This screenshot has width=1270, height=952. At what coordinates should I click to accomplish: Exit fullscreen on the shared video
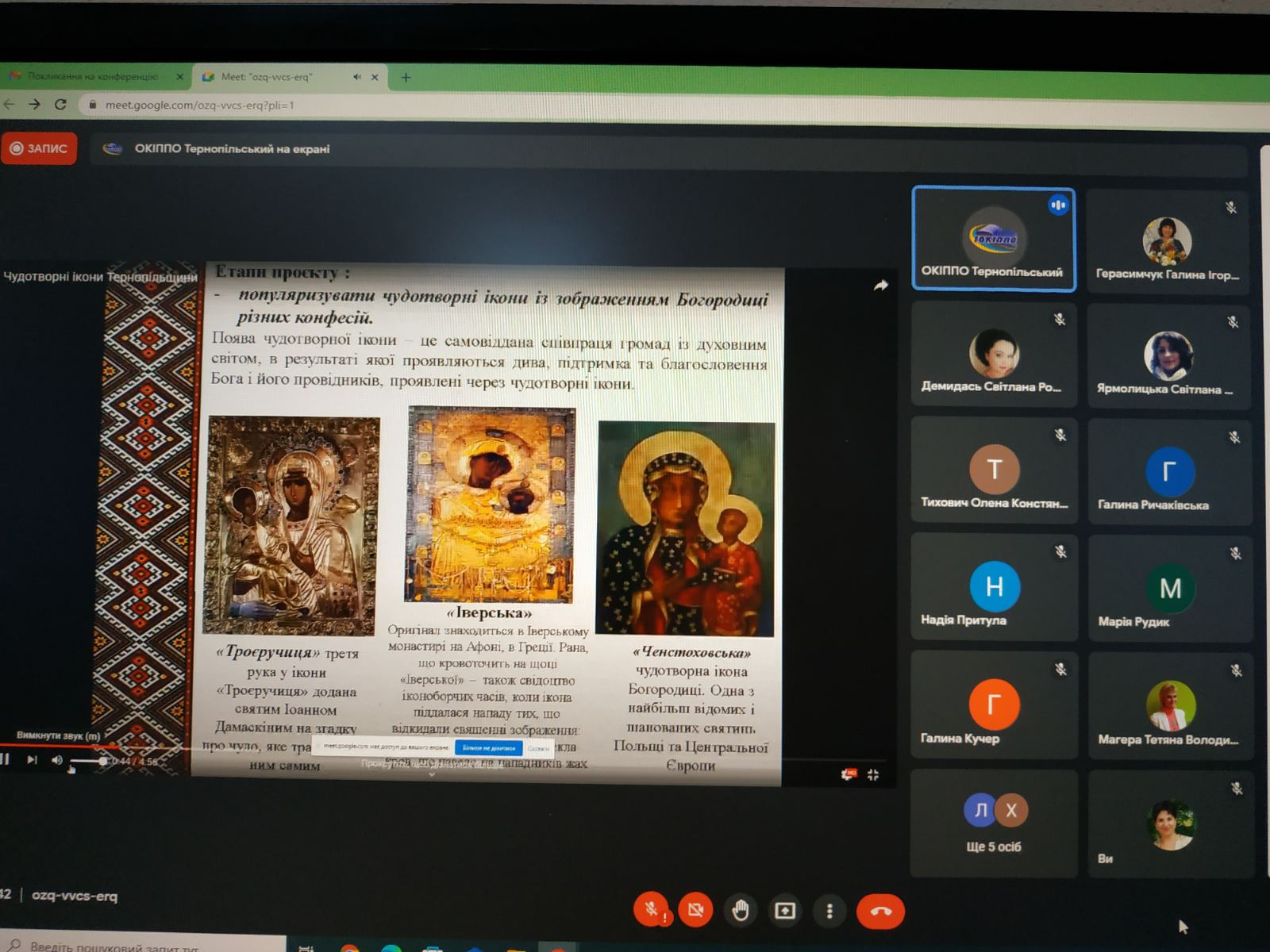click(873, 774)
